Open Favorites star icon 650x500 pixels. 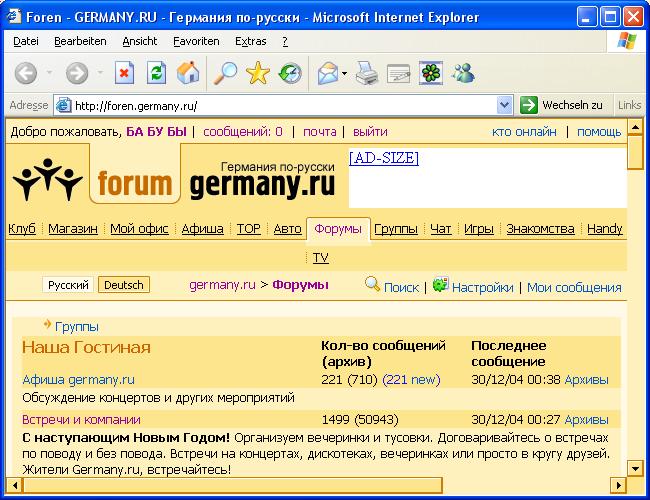click(x=257, y=73)
